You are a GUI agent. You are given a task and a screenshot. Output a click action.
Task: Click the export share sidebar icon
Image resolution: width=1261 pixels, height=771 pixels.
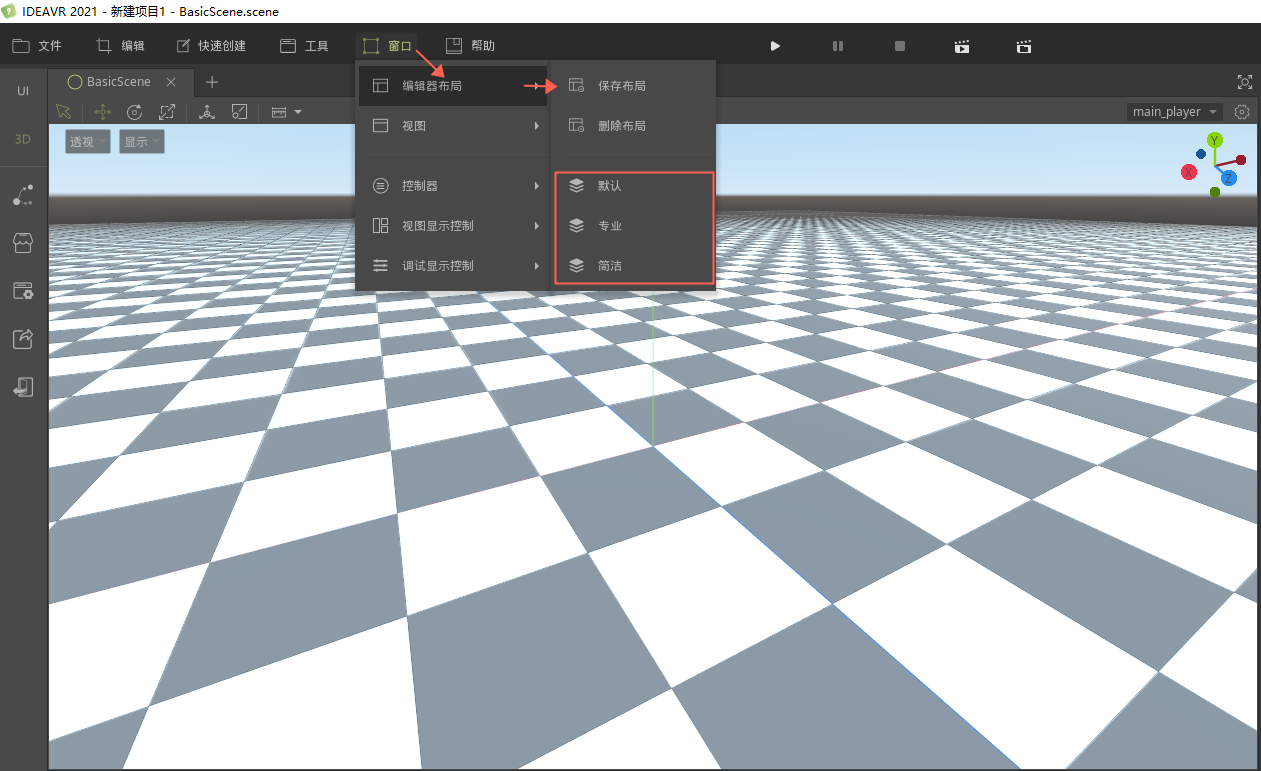[23, 339]
